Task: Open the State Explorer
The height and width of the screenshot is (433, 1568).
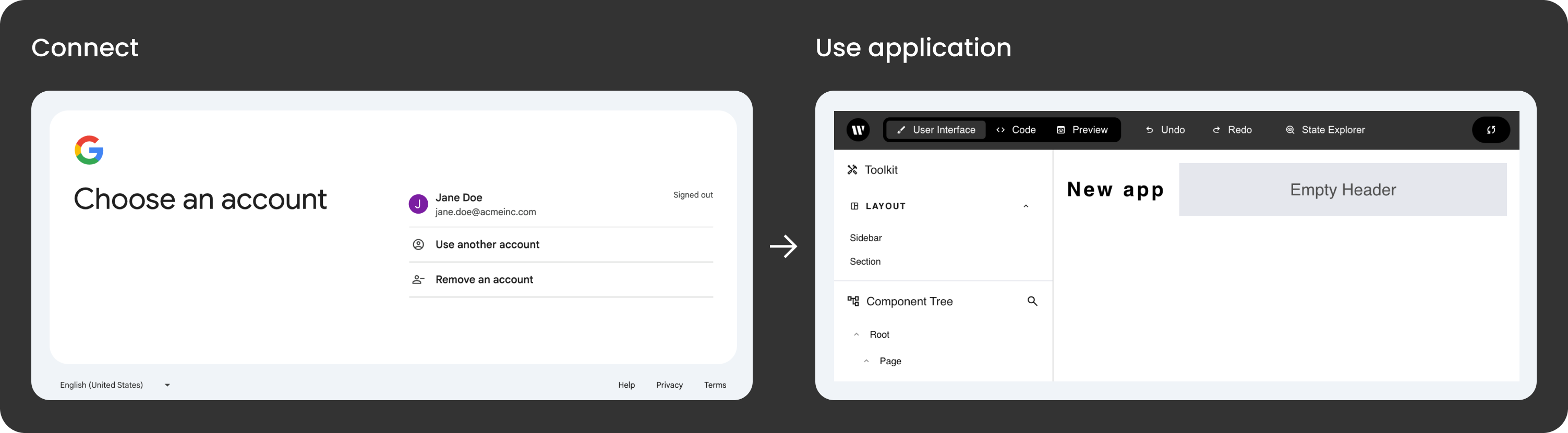Action: tap(1325, 130)
